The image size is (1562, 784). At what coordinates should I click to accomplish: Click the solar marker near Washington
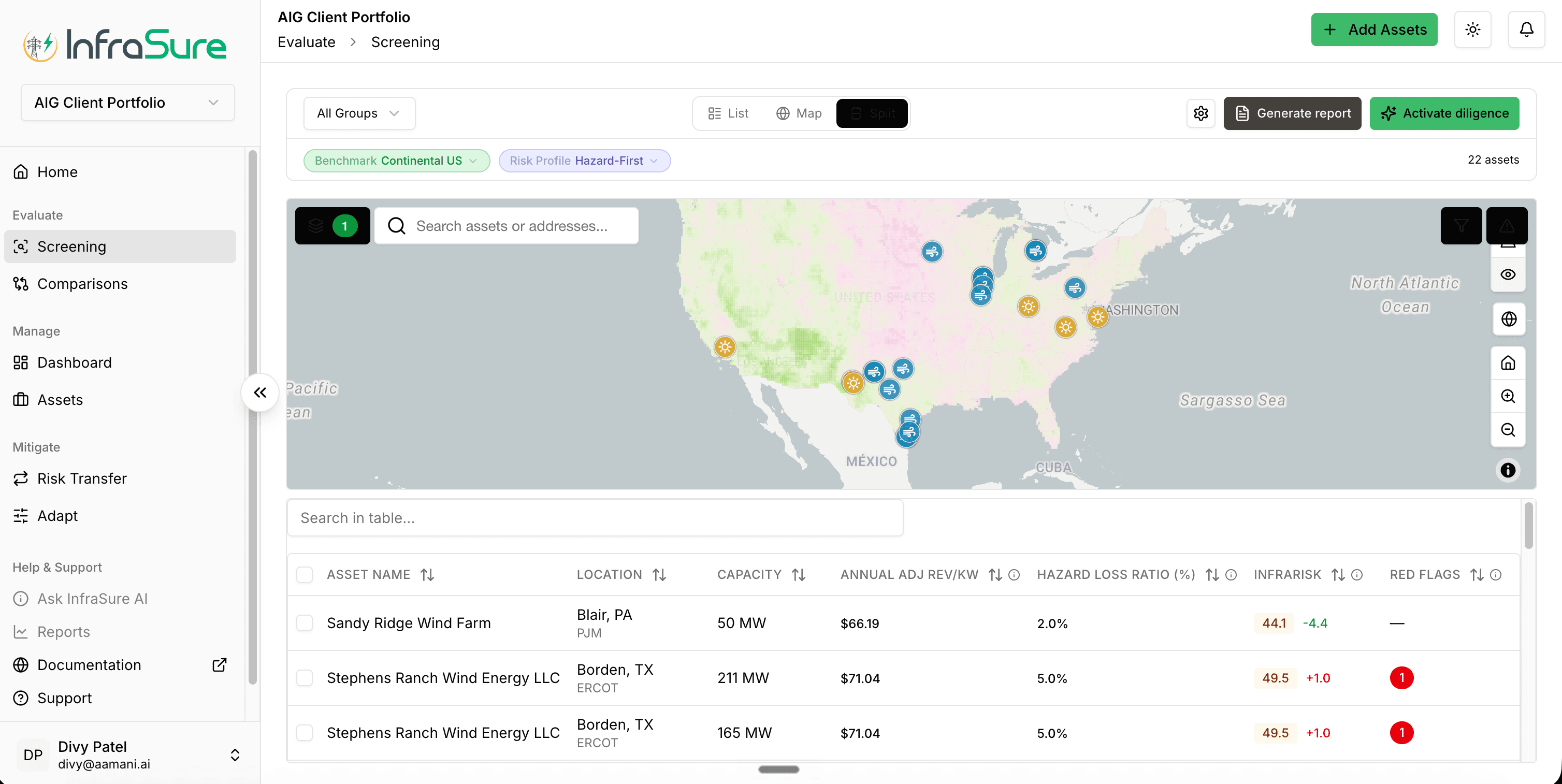coord(1097,316)
